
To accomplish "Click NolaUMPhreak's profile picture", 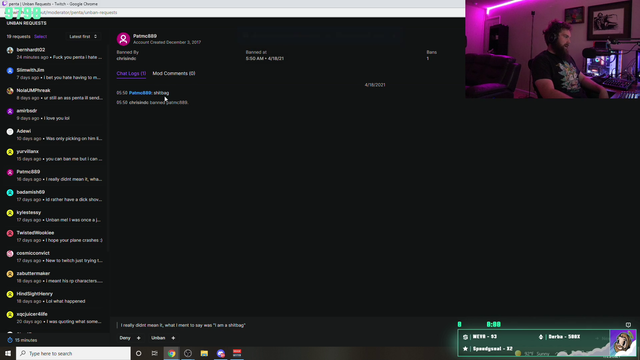I will (x=10, y=91).
